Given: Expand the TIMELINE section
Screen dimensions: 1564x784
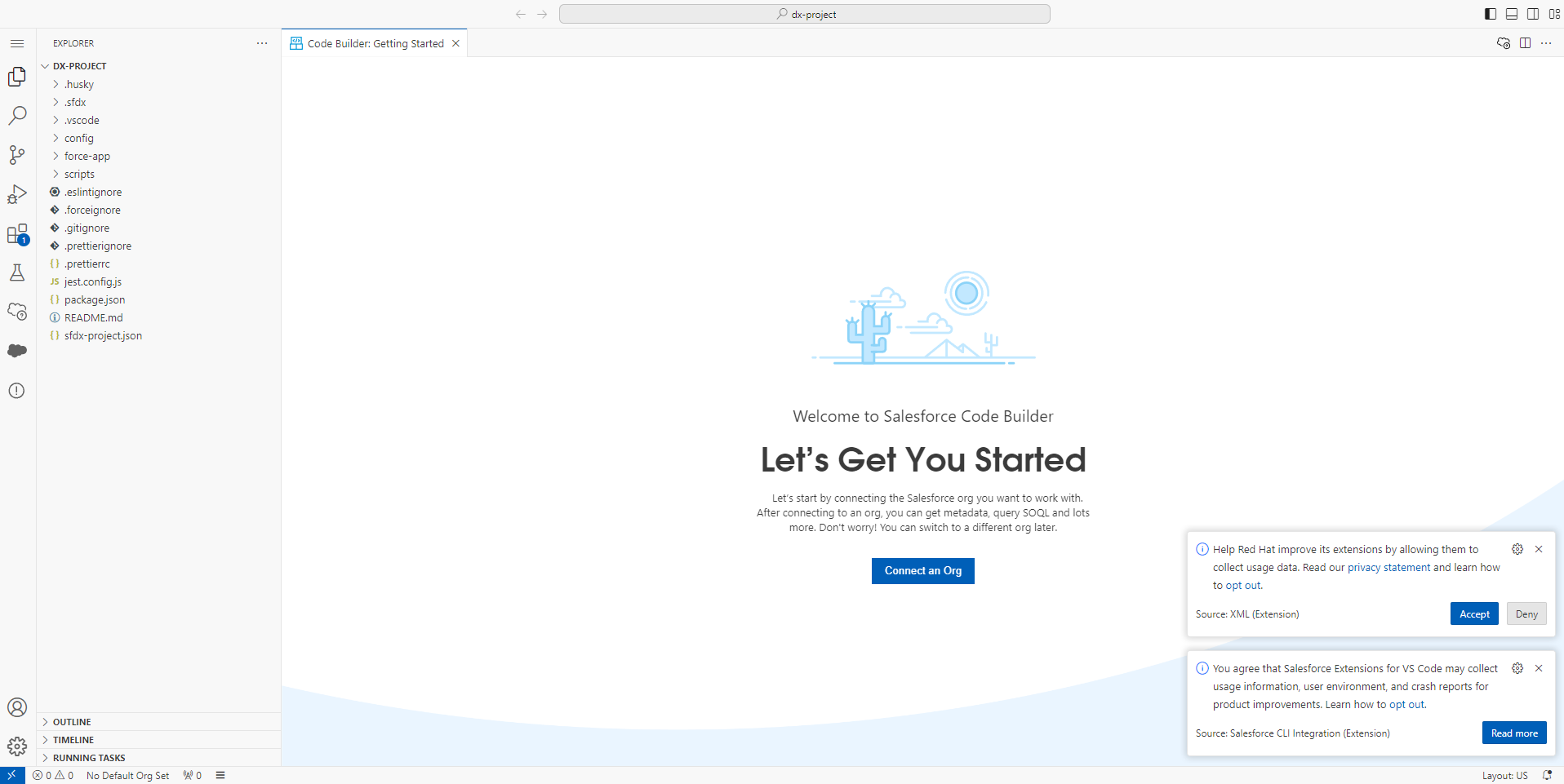Looking at the screenshot, I should [158, 740].
